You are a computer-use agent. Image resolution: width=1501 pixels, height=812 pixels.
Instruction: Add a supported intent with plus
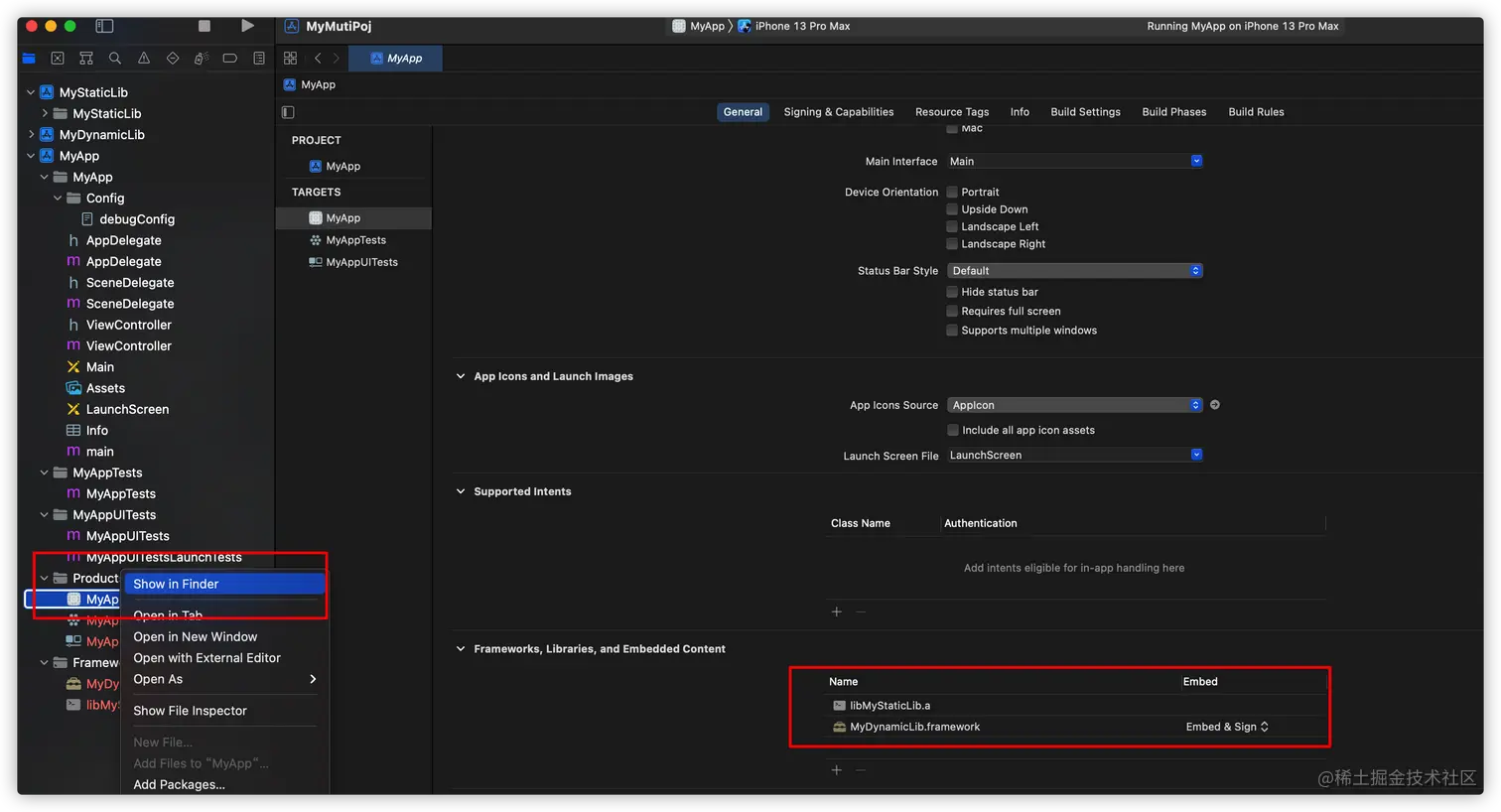(x=836, y=611)
